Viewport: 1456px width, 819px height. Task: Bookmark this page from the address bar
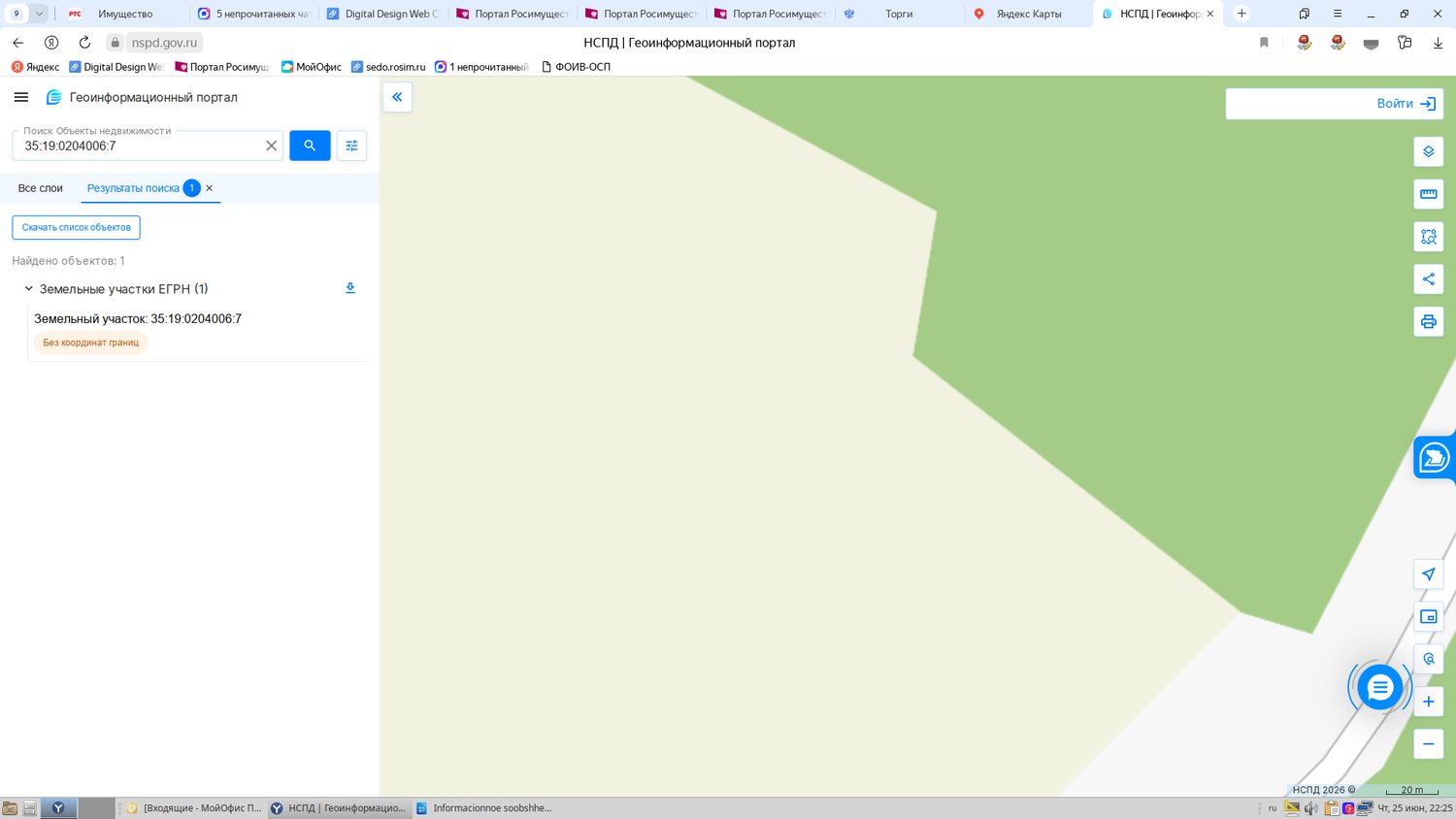tap(1264, 43)
